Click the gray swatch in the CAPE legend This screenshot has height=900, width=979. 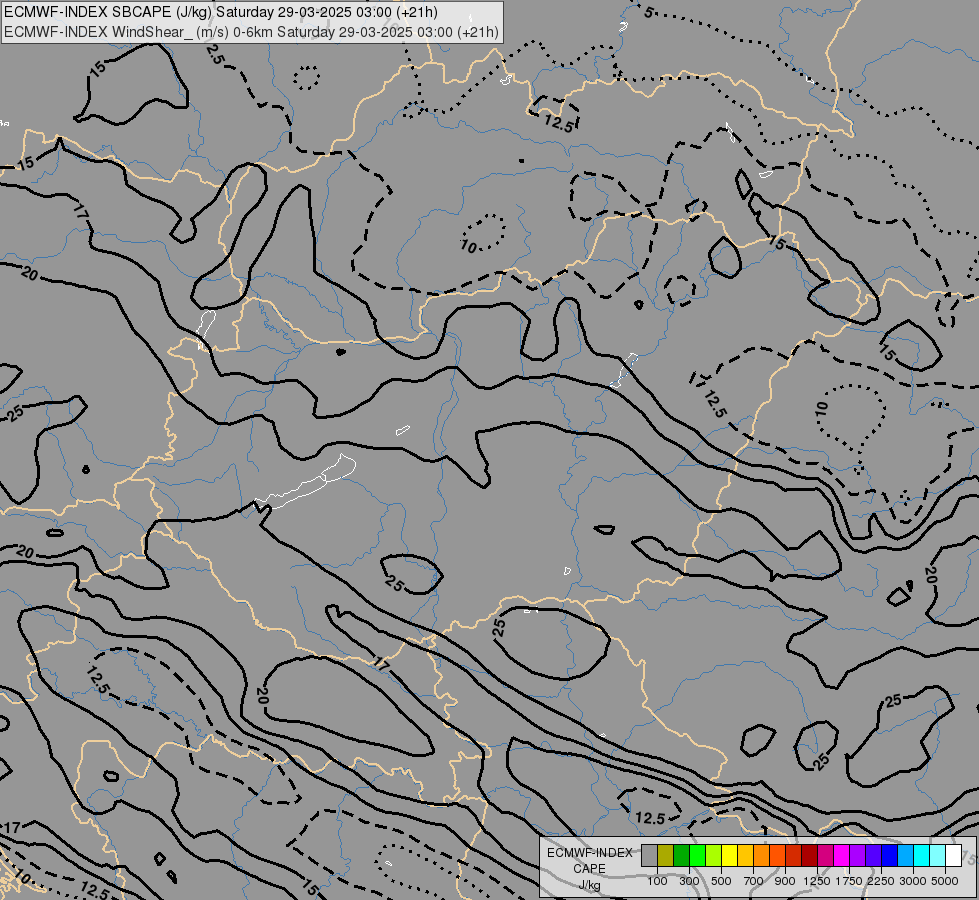pos(649,855)
